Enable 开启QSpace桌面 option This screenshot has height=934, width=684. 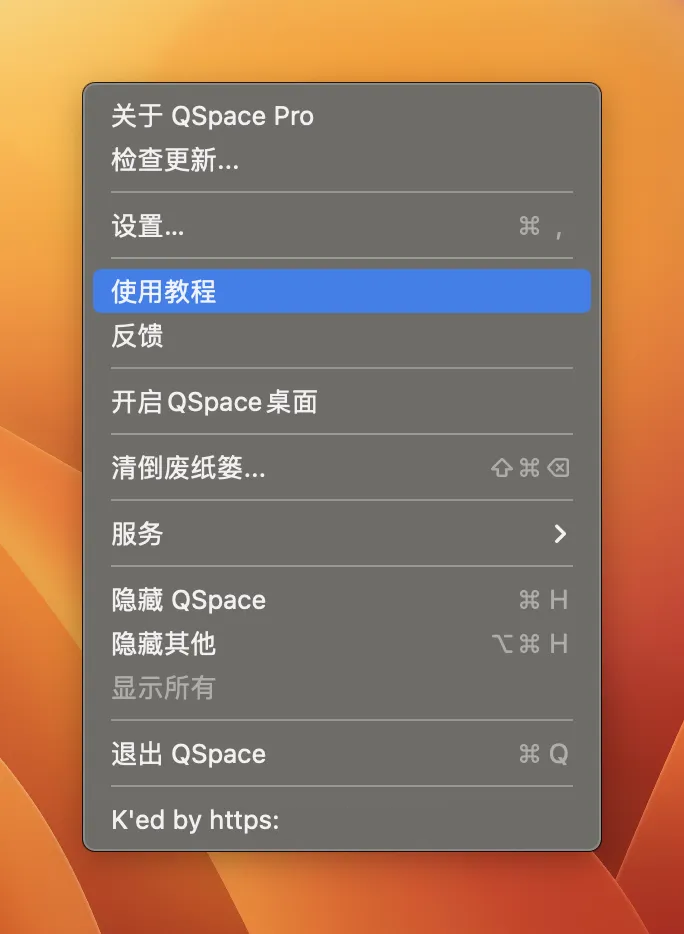coord(342,401)
